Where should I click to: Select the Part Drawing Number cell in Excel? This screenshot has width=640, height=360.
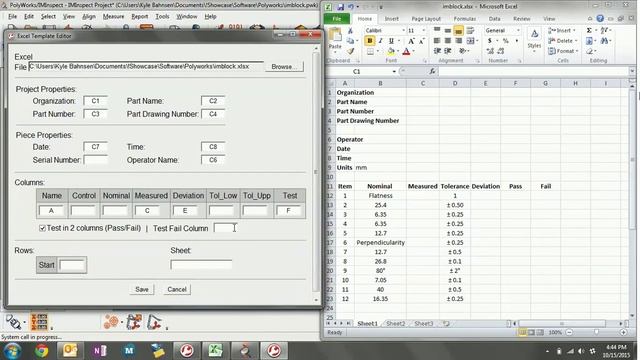368,121
